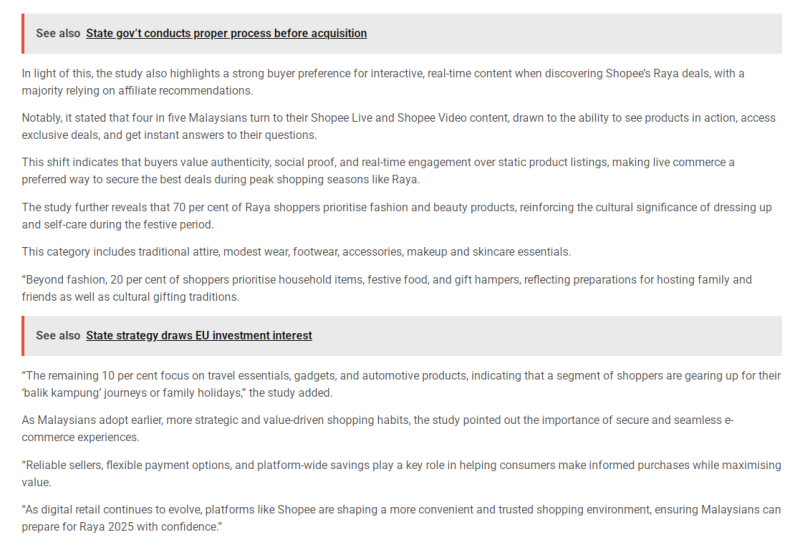
Task: Click the phrase 'balik kampung' in the text
Action: (62, 393)
